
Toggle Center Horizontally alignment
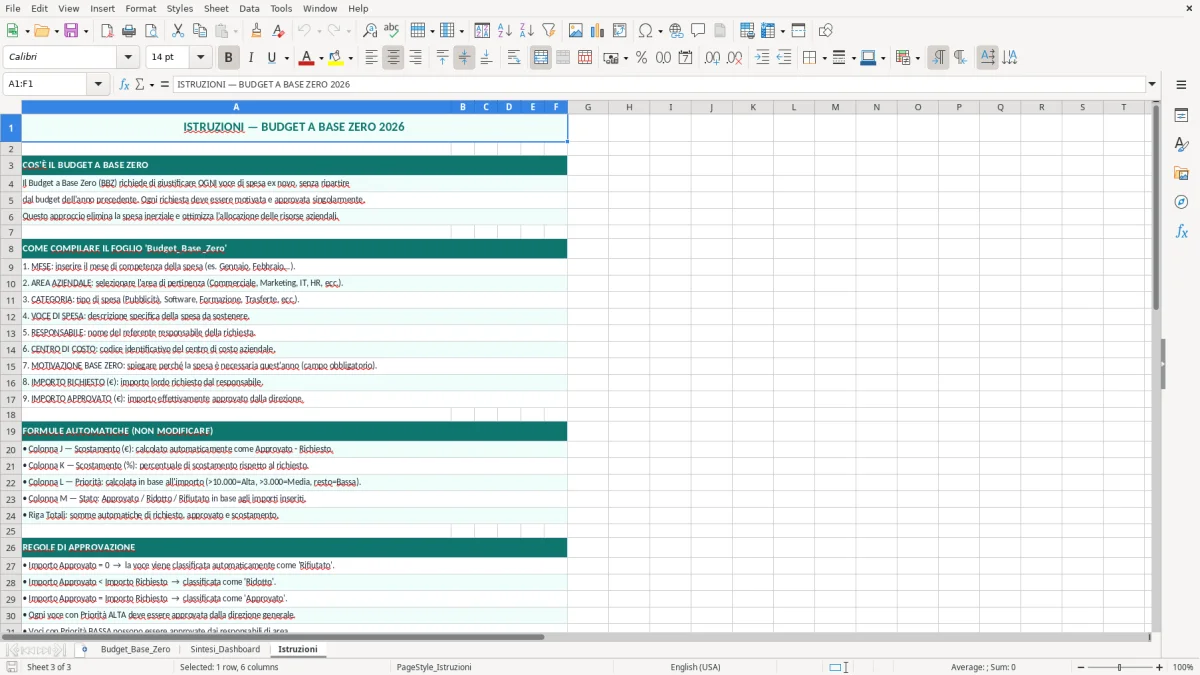(x=393, y=58)
